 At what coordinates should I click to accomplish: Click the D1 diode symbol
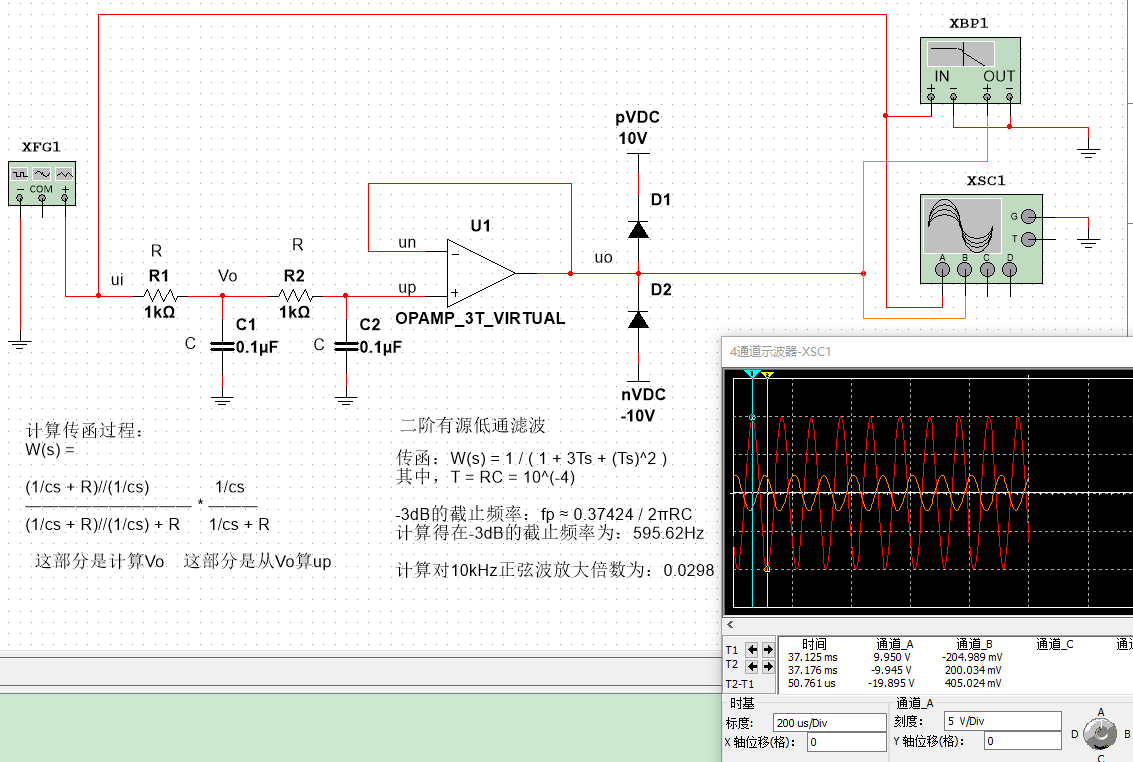[637, 229]
